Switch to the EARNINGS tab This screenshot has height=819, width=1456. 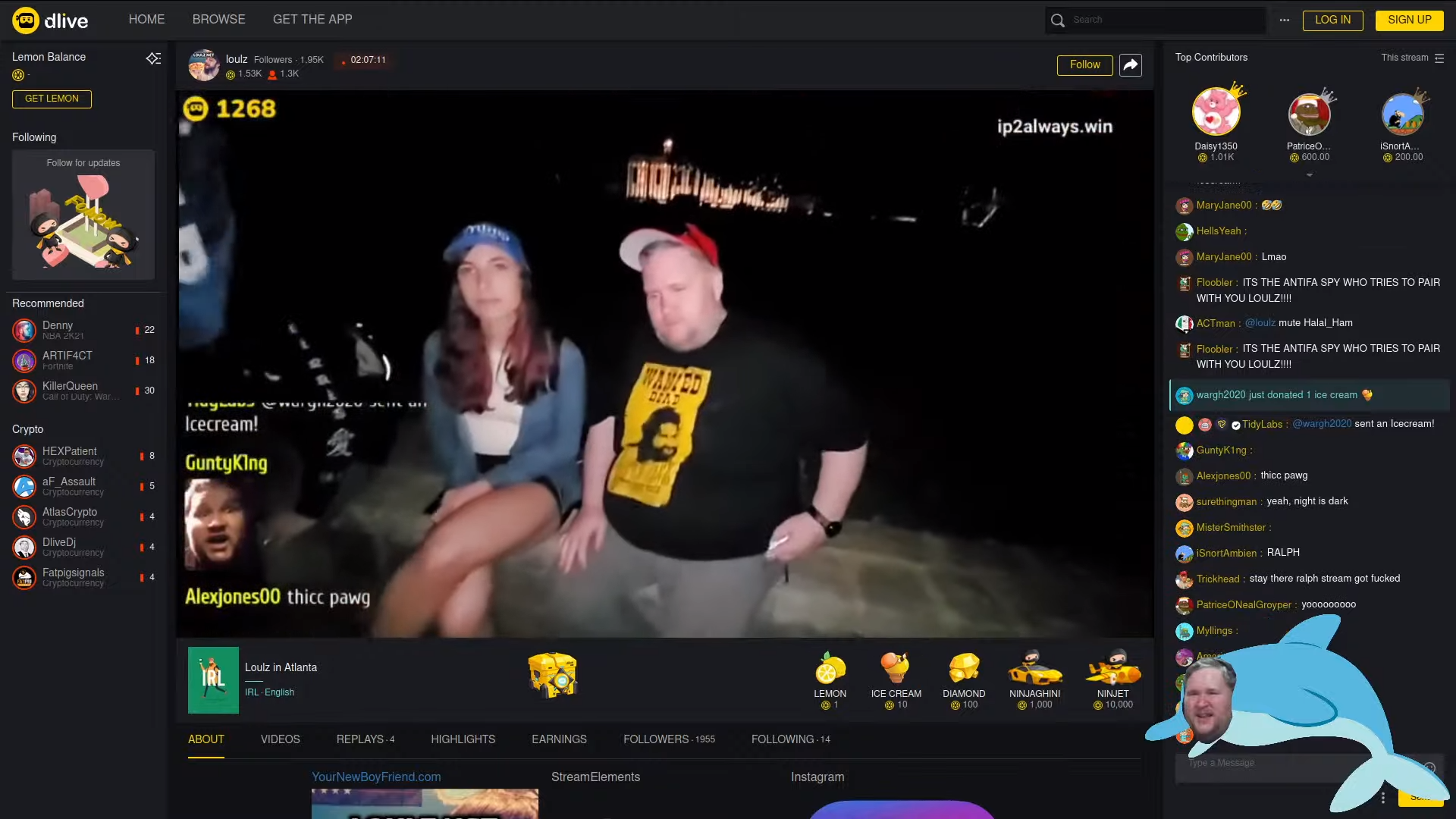[559, 739]
